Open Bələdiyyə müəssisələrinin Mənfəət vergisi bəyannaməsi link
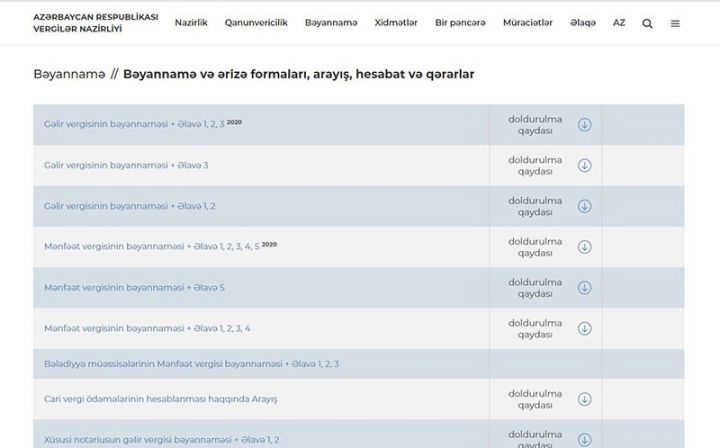This screenshot has width=720, height=448. tap(191, 364)
